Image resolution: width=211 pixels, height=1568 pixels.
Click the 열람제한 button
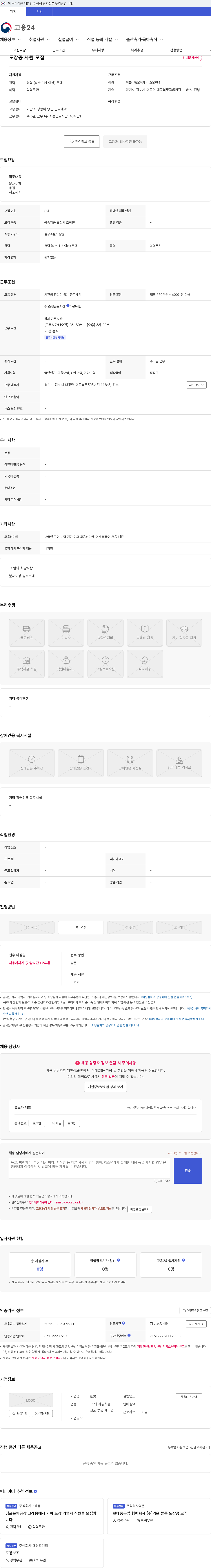coord(42,1413)
